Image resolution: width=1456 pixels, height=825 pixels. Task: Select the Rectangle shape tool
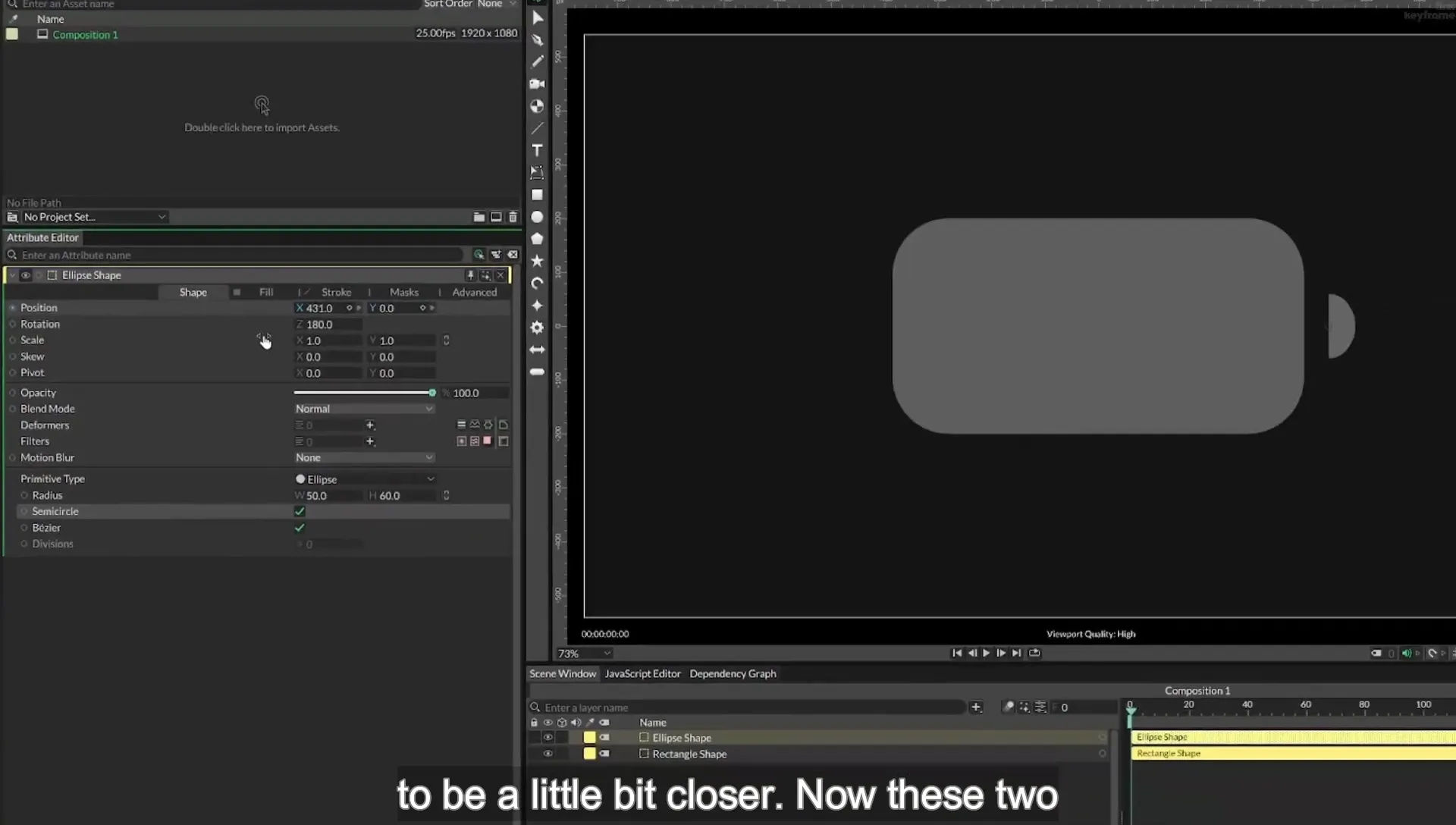[x=537, y=195]
